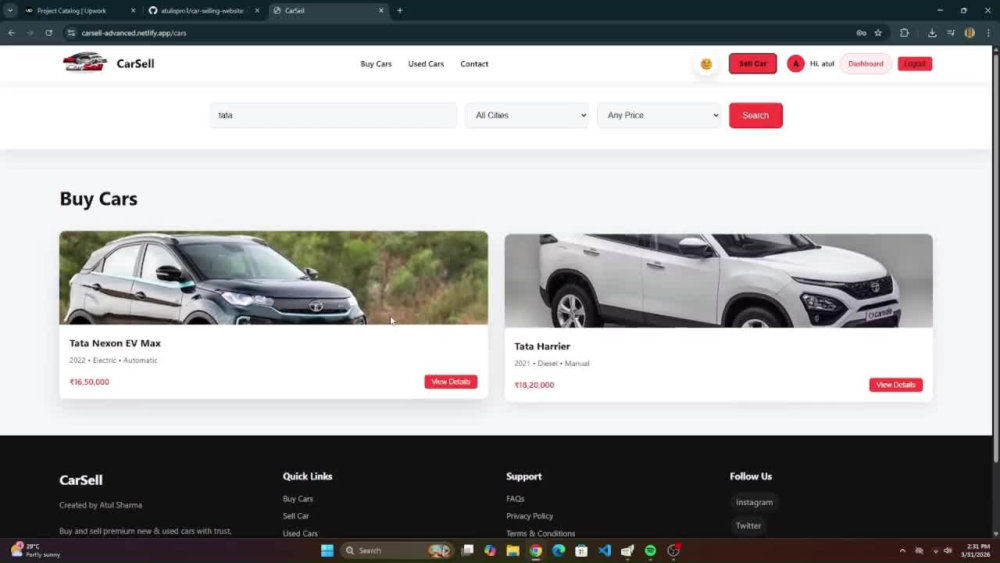This screenshot has width=1000, height=563.
Task: Open the Used Cars navigation item
Action: tap(425, 64)
